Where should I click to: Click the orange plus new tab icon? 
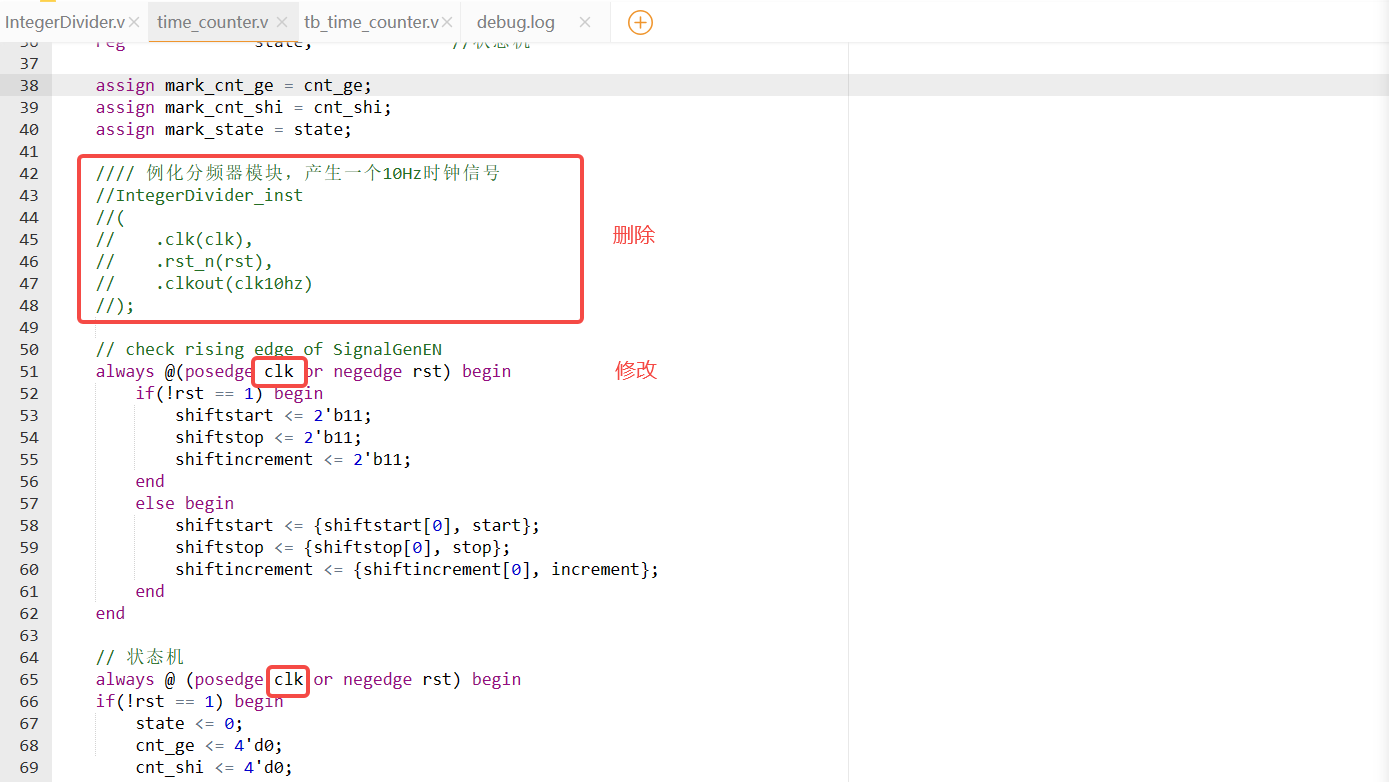(640, 22)
